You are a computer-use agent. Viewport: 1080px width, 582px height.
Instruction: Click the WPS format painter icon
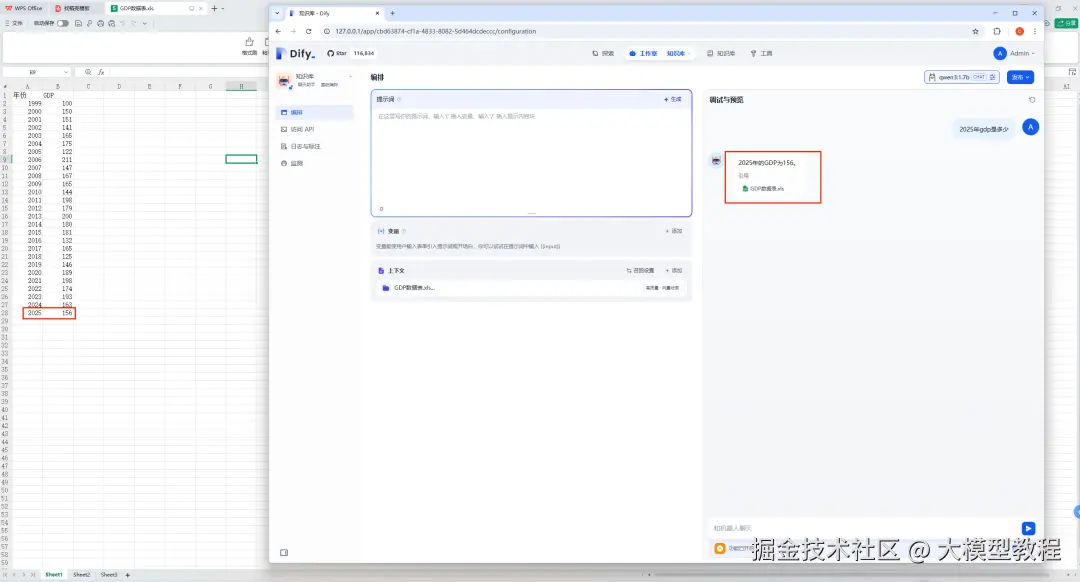click(x=249, y=45)
